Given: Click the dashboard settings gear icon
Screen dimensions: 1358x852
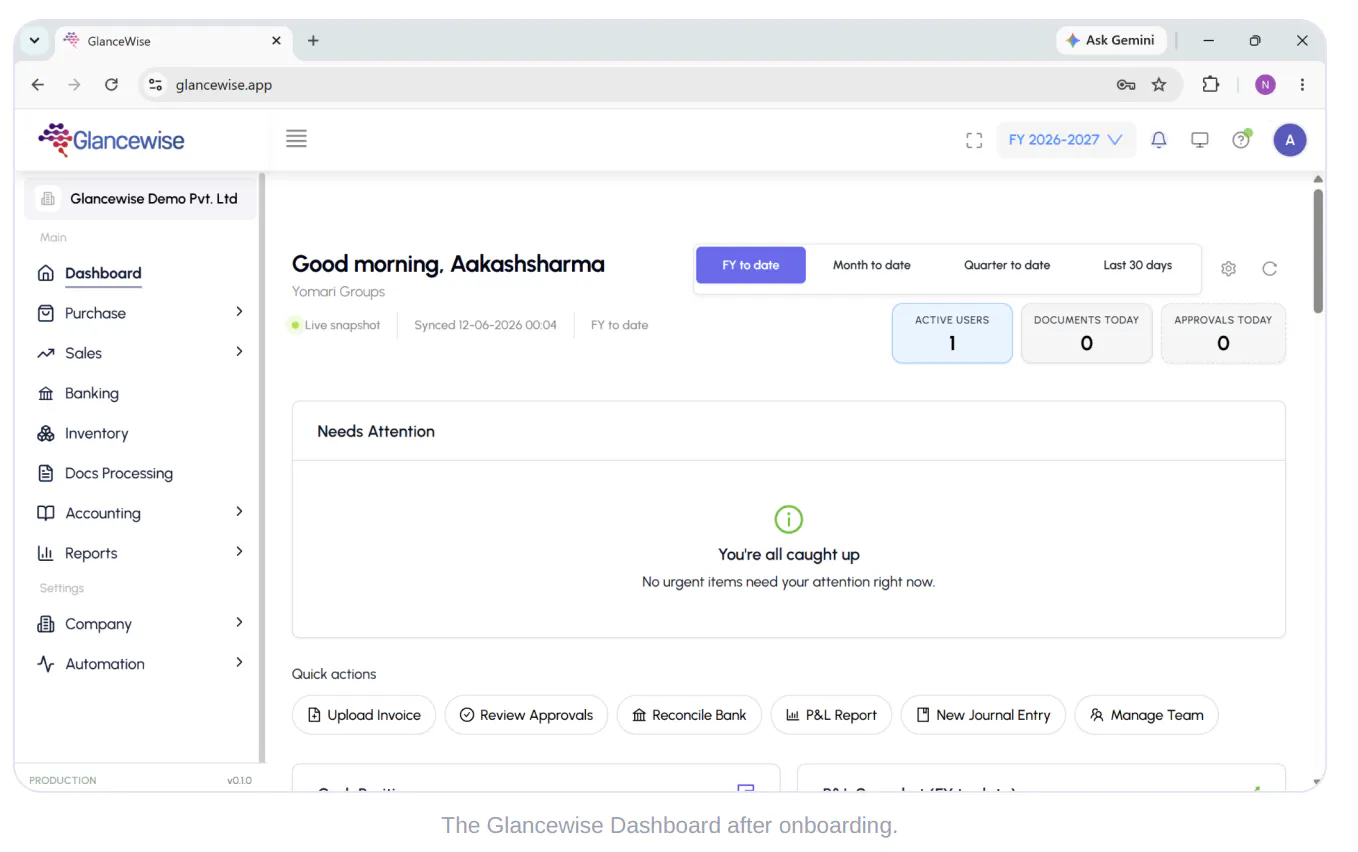Looking at the screenshot, I should [1229, 268].
